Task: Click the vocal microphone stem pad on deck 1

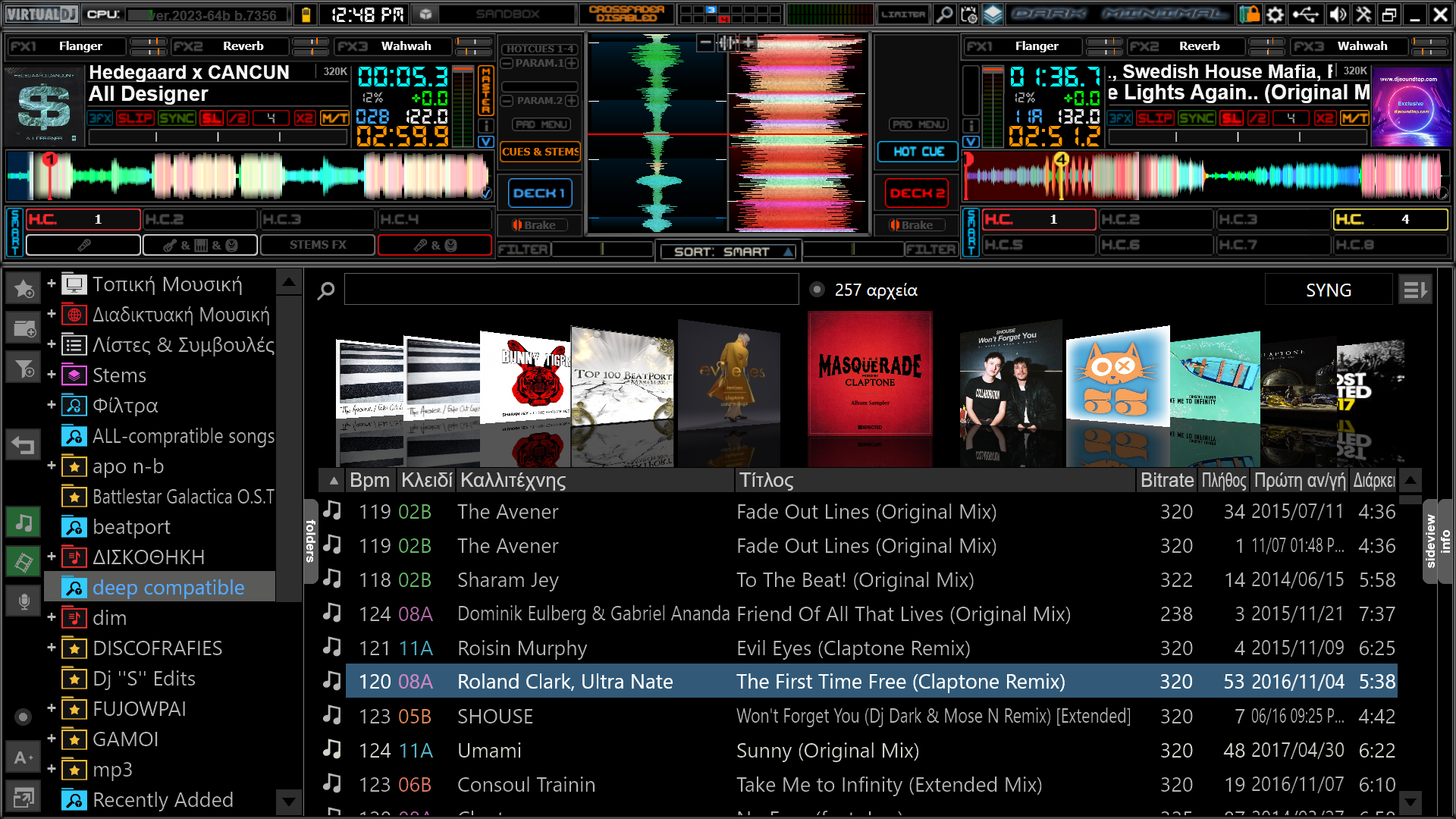Action: [x=83, y=245]
